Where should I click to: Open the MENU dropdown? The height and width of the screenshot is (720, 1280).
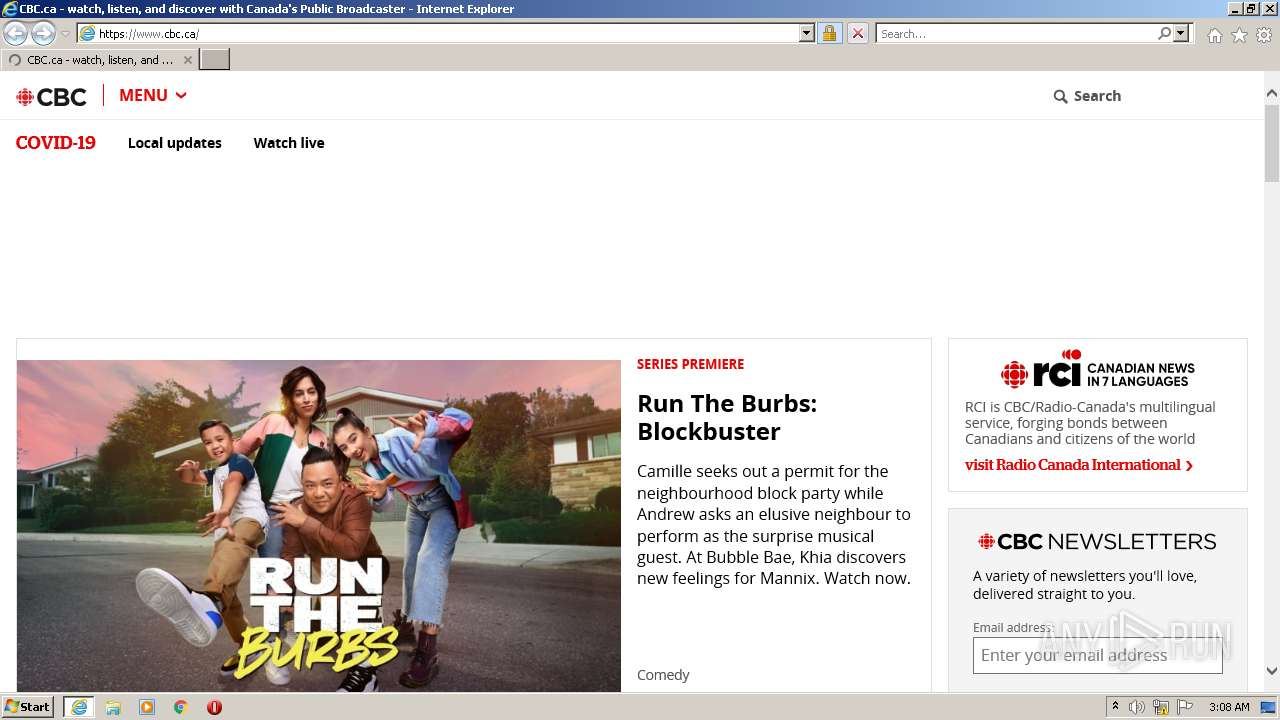[153, 95]
